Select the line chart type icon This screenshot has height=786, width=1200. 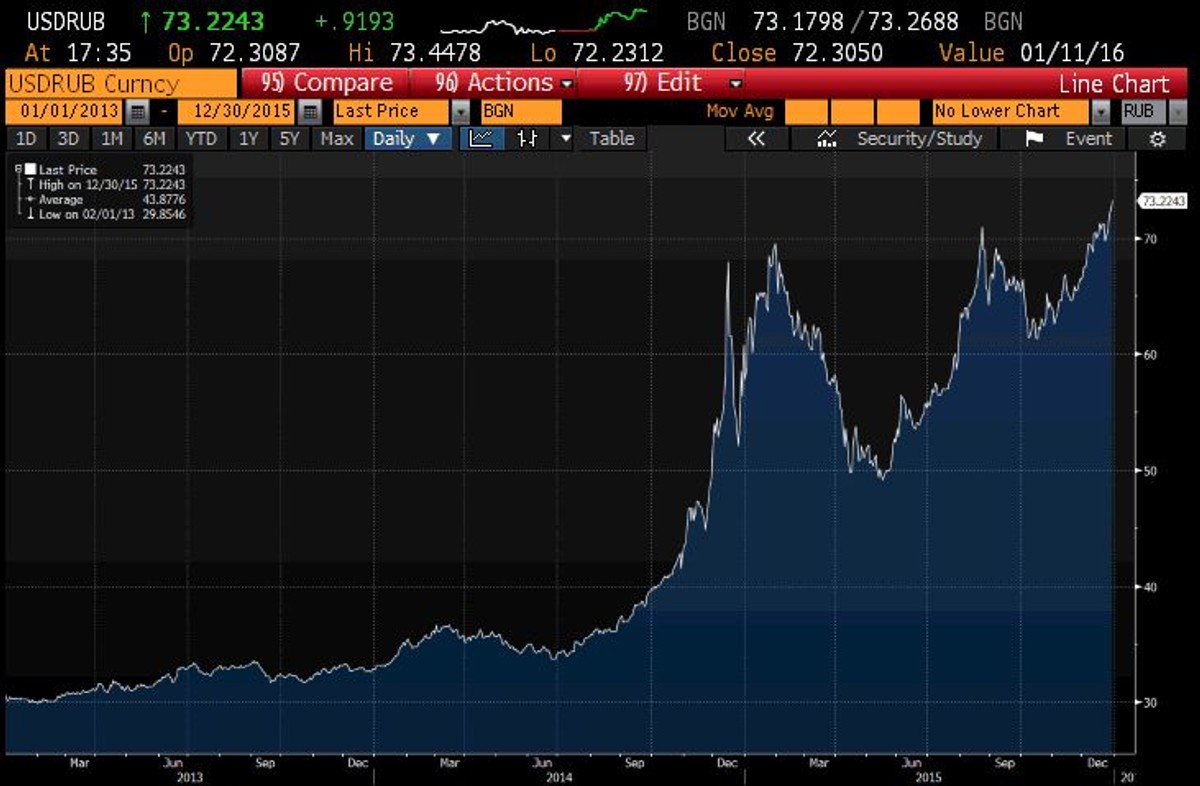[x=481, y=139]
